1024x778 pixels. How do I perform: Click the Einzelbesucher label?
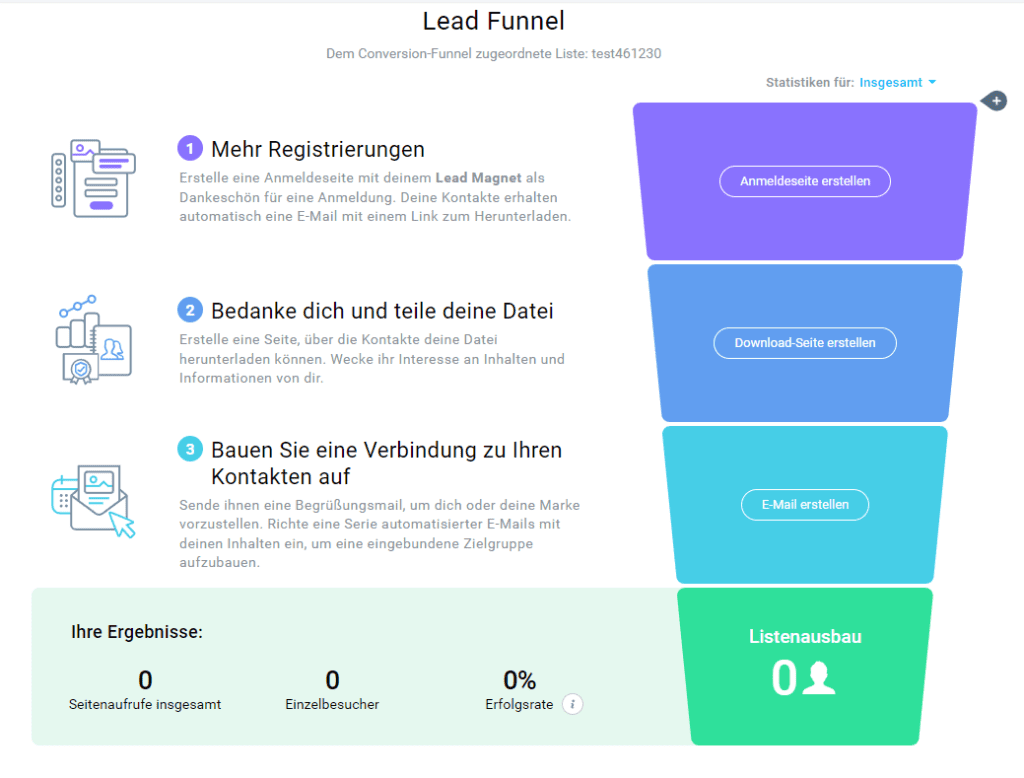point(332,704)
